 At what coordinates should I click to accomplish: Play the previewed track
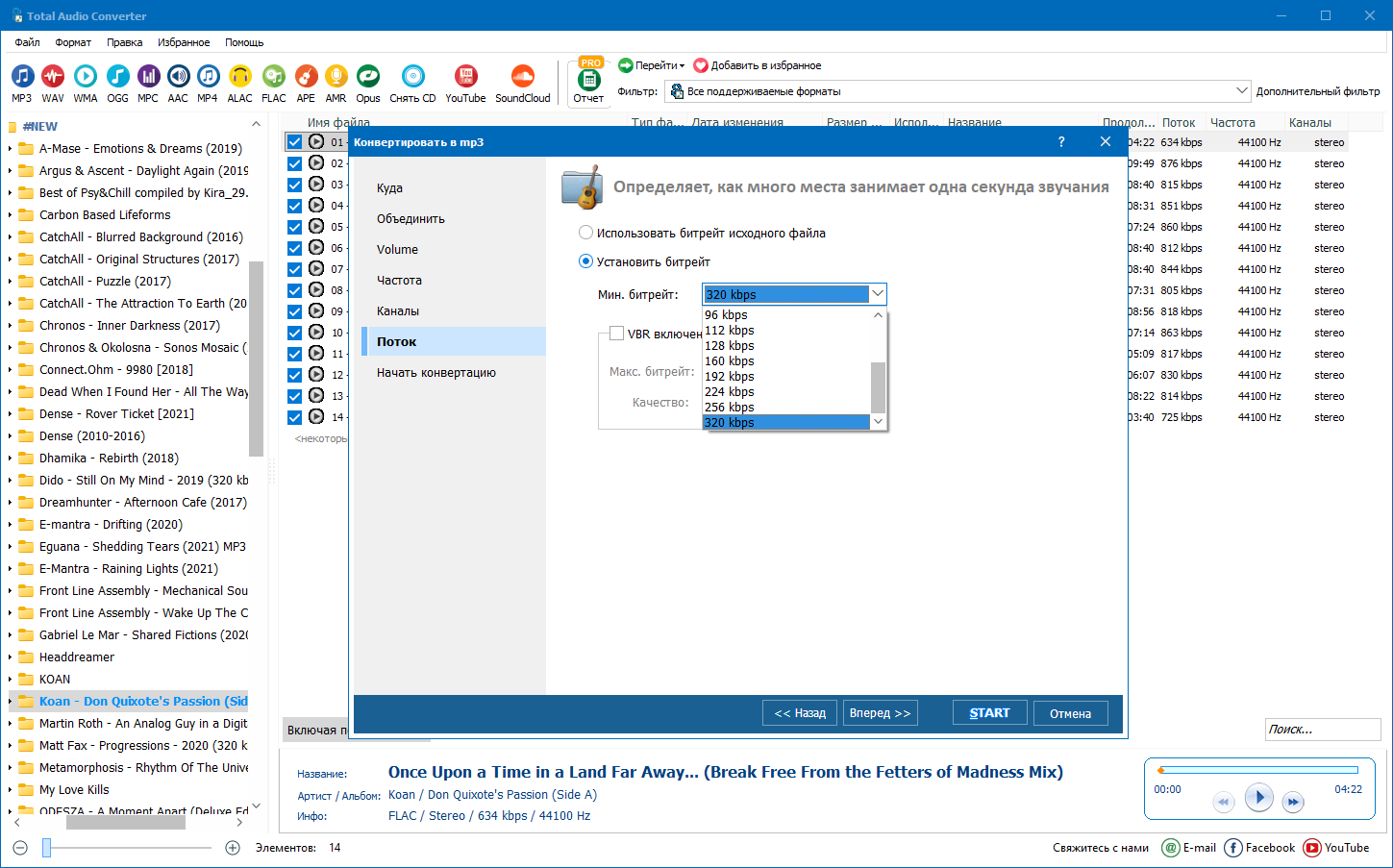click(x=1258, y=797)
